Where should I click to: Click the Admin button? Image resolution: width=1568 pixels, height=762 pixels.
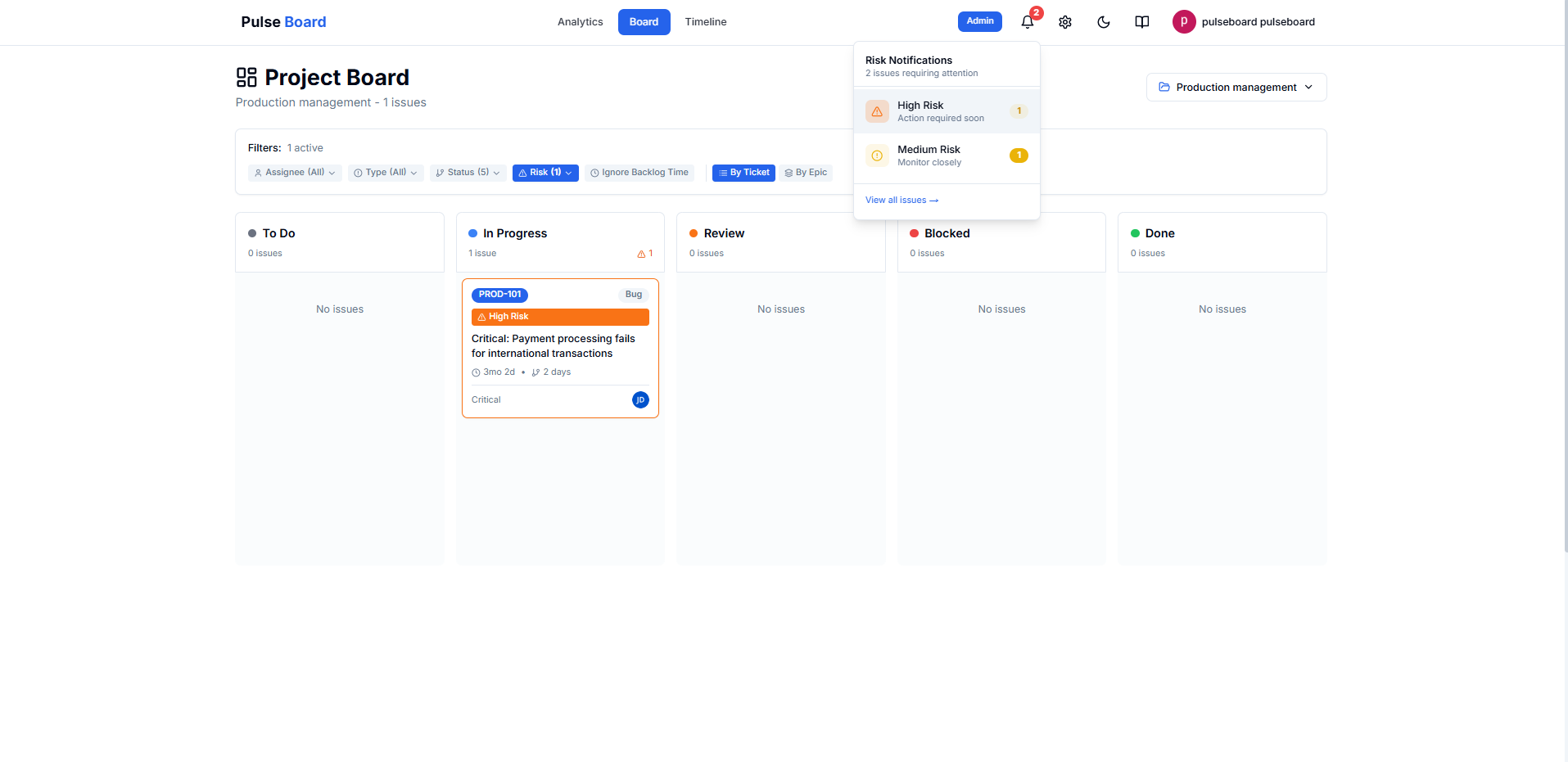click(979, 21)
